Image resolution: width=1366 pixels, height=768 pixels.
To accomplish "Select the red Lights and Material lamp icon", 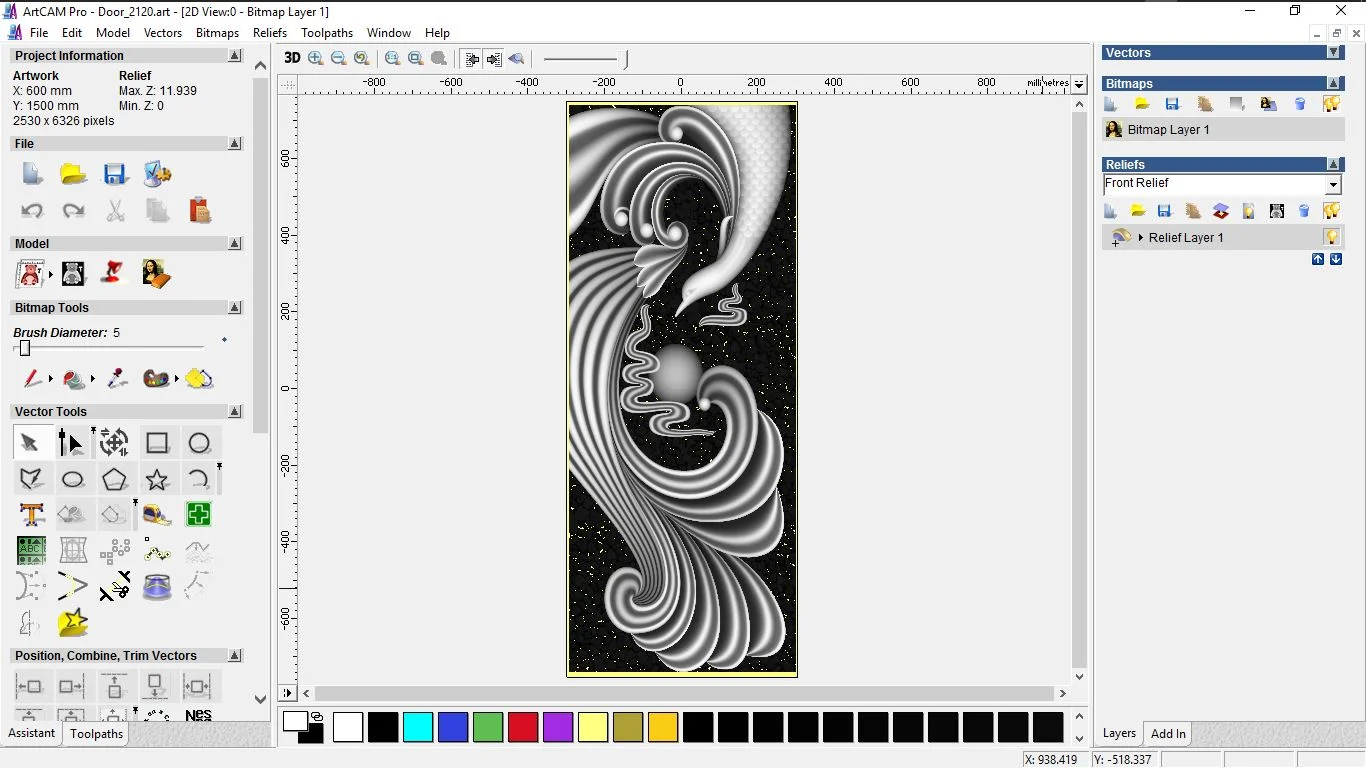I will pos(115,273).
